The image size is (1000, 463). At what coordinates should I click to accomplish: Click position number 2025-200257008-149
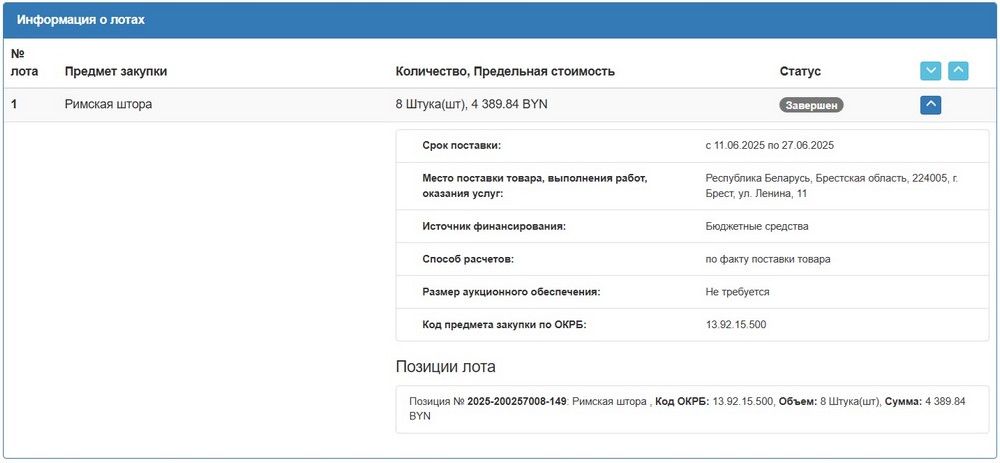[517, 401]
